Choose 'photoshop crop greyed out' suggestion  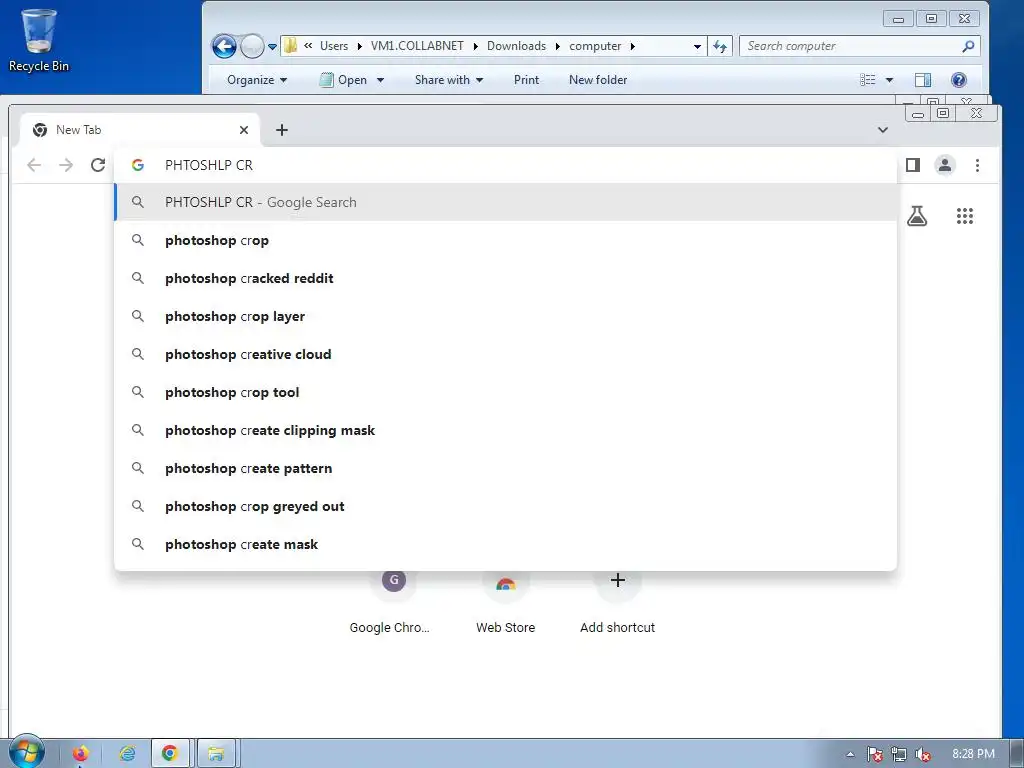click(x=505, y=506)
